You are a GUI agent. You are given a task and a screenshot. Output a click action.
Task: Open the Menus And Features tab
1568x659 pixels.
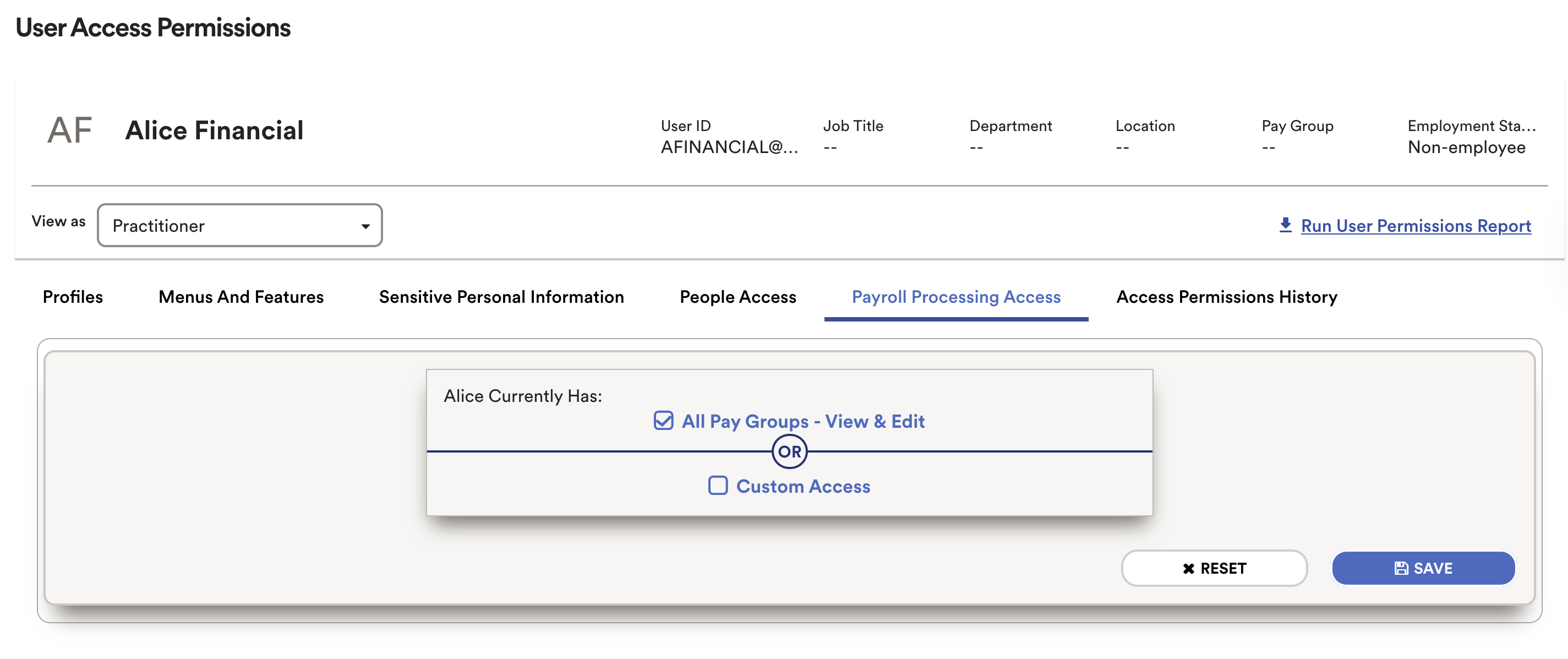(241, 297)
